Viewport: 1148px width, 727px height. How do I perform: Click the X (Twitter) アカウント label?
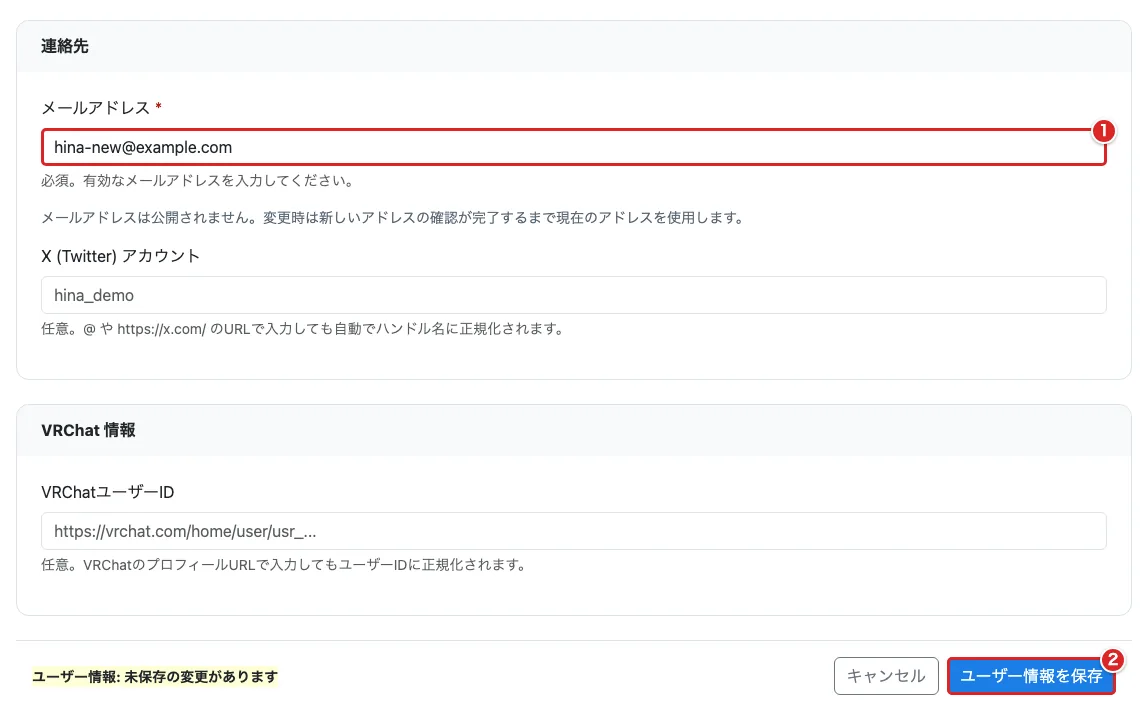tap(121, 256)
